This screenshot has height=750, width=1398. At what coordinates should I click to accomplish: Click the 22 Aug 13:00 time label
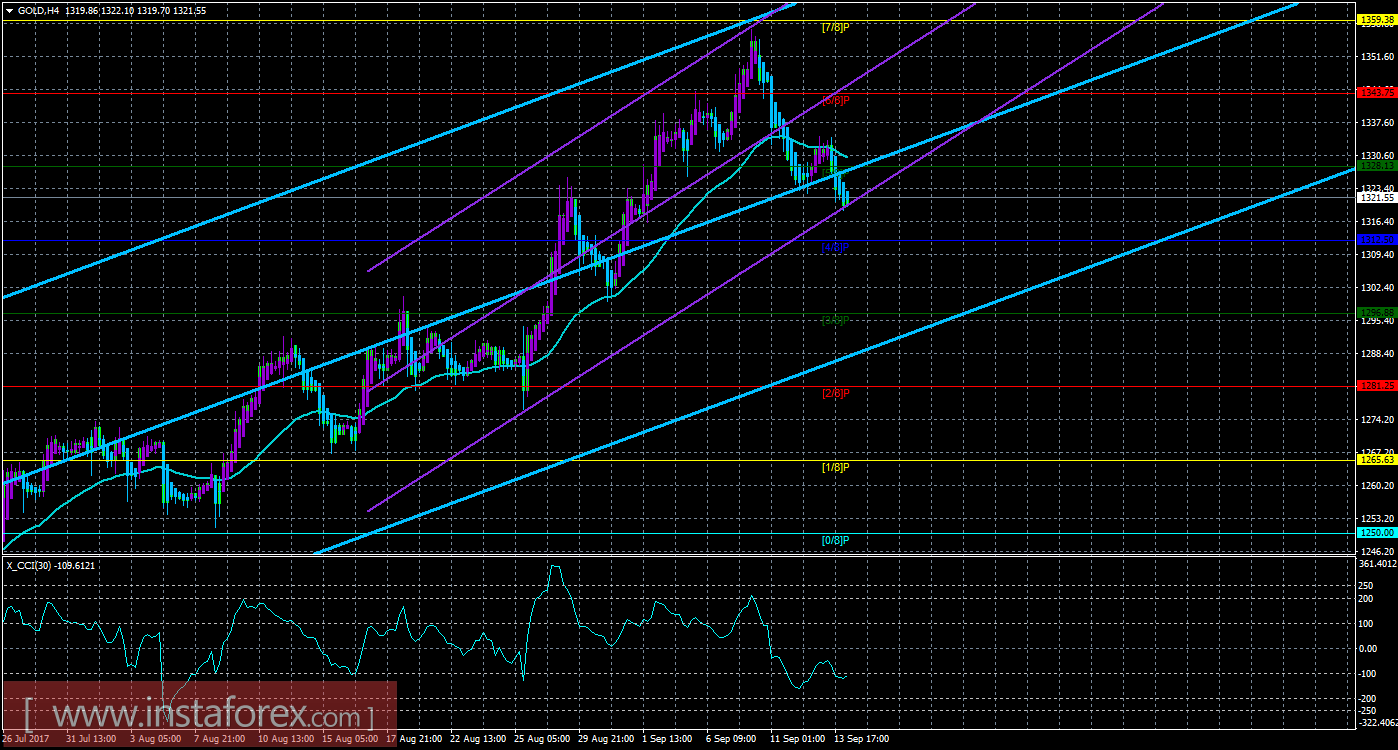pos(480,739)
